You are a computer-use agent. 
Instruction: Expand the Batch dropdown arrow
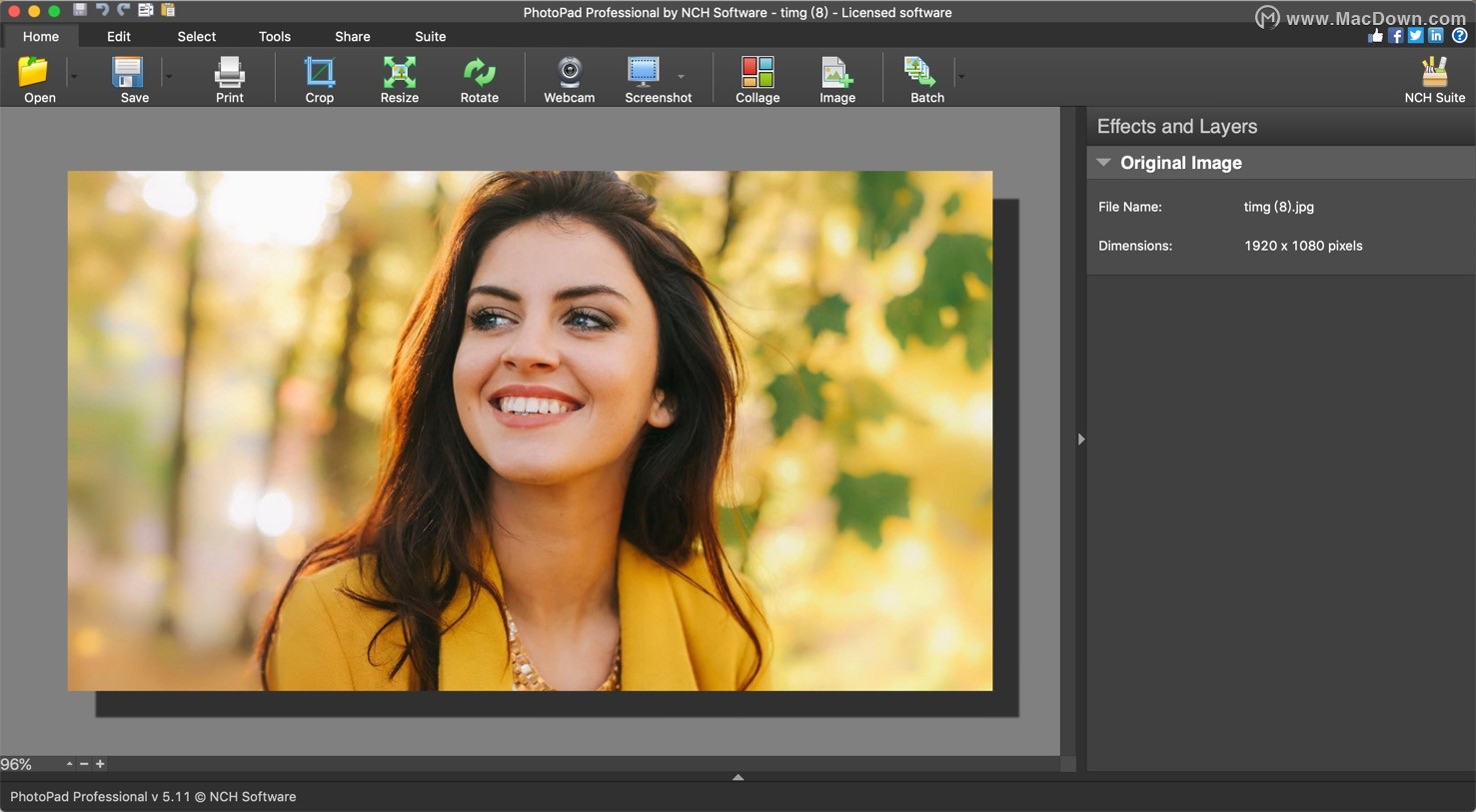coord(961,76)
